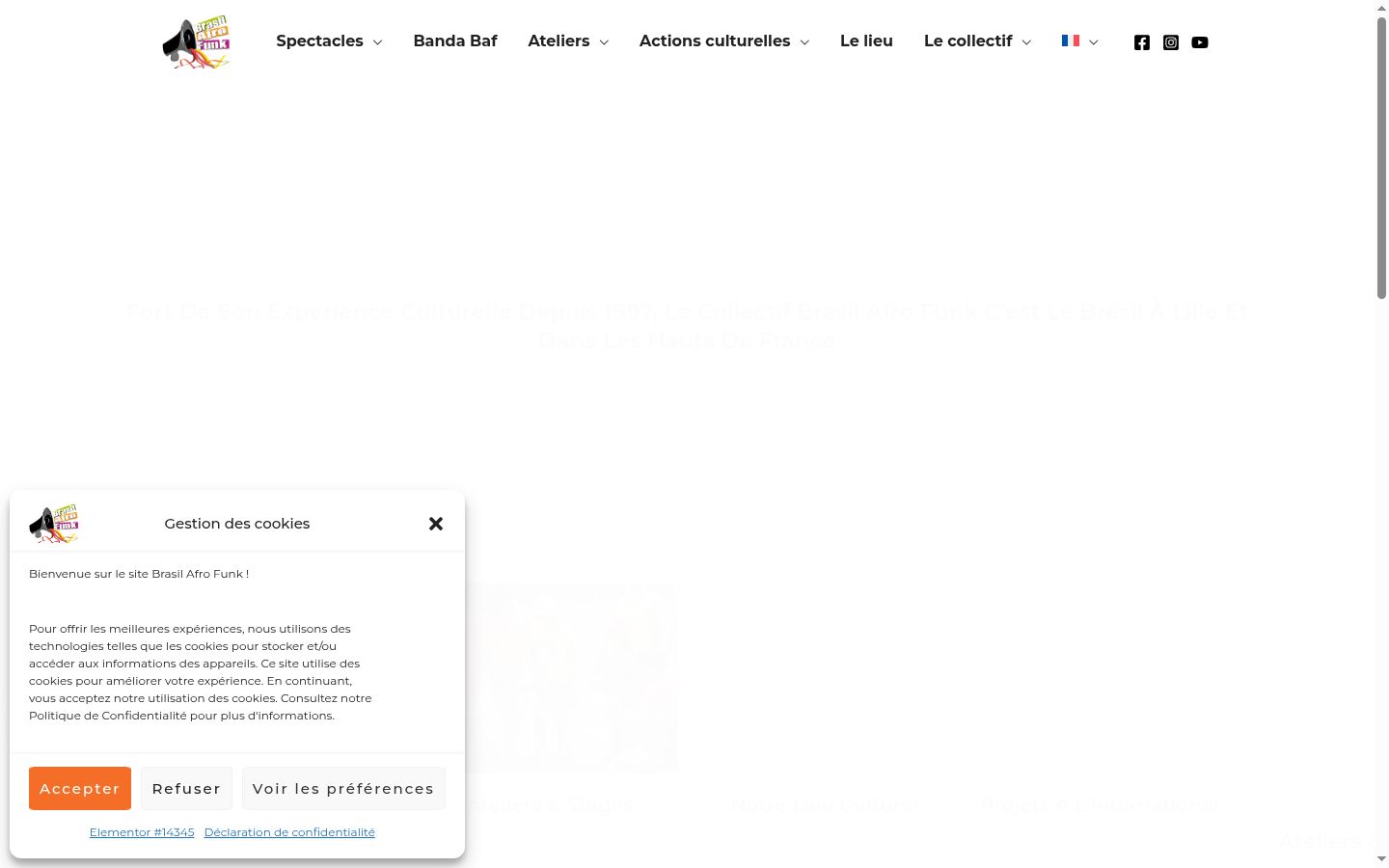Open the Facebook social icon
The width and height of the screenshot is (1389, 868).
1142,42
